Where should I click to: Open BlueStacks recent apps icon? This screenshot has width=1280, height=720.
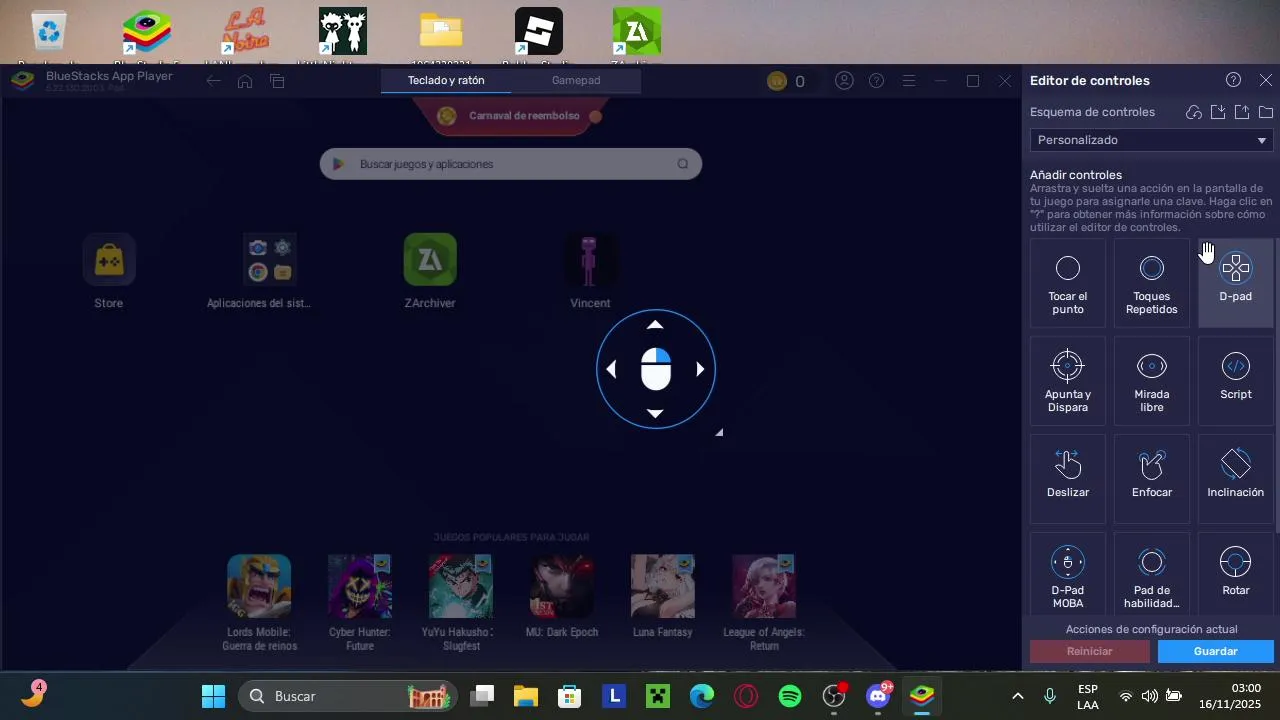pyautogui.click(x=277, y=81)
